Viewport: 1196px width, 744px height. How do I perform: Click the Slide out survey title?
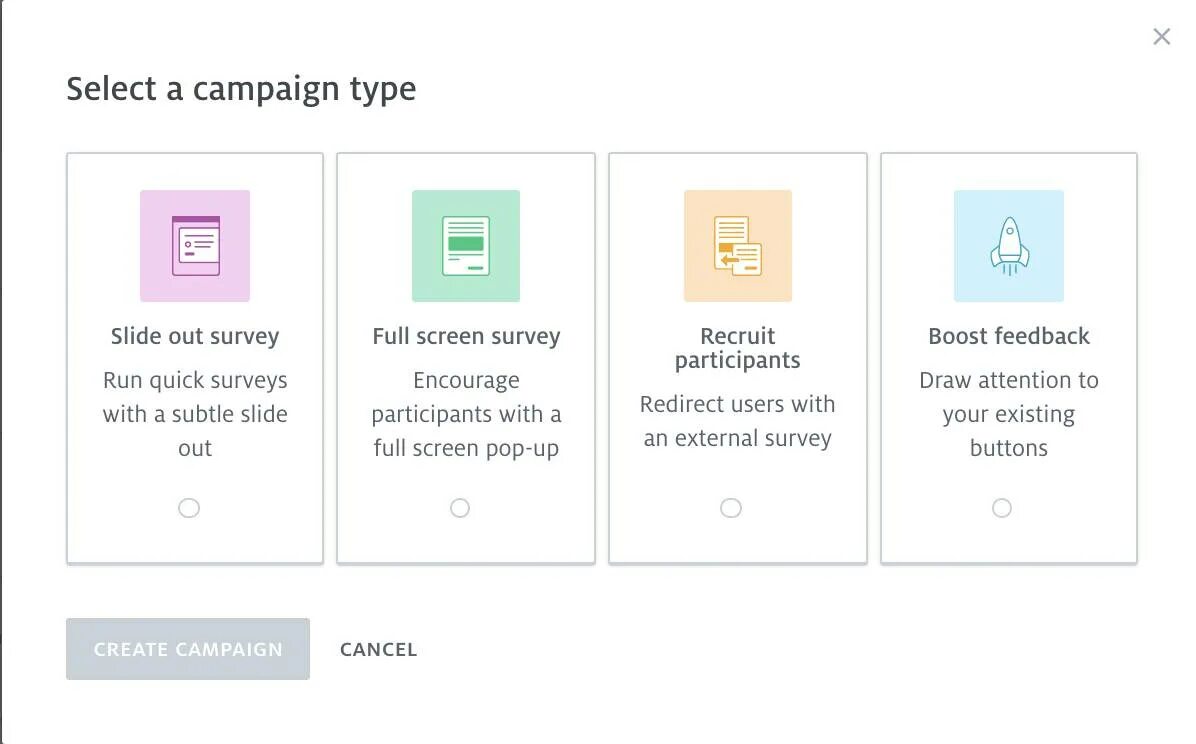(x=195, y=337)
